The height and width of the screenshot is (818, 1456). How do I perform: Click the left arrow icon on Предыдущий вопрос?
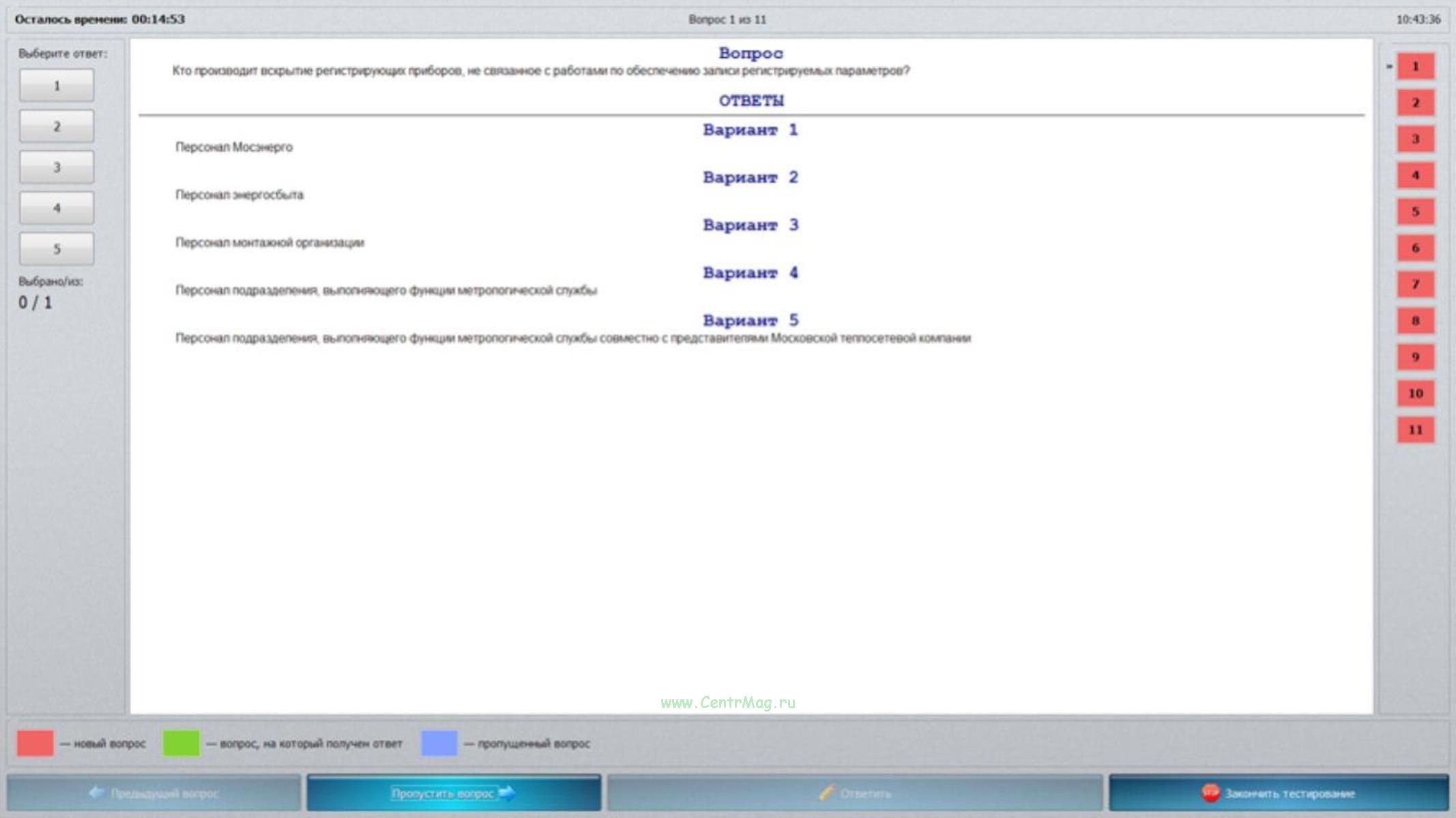point(97,793)
